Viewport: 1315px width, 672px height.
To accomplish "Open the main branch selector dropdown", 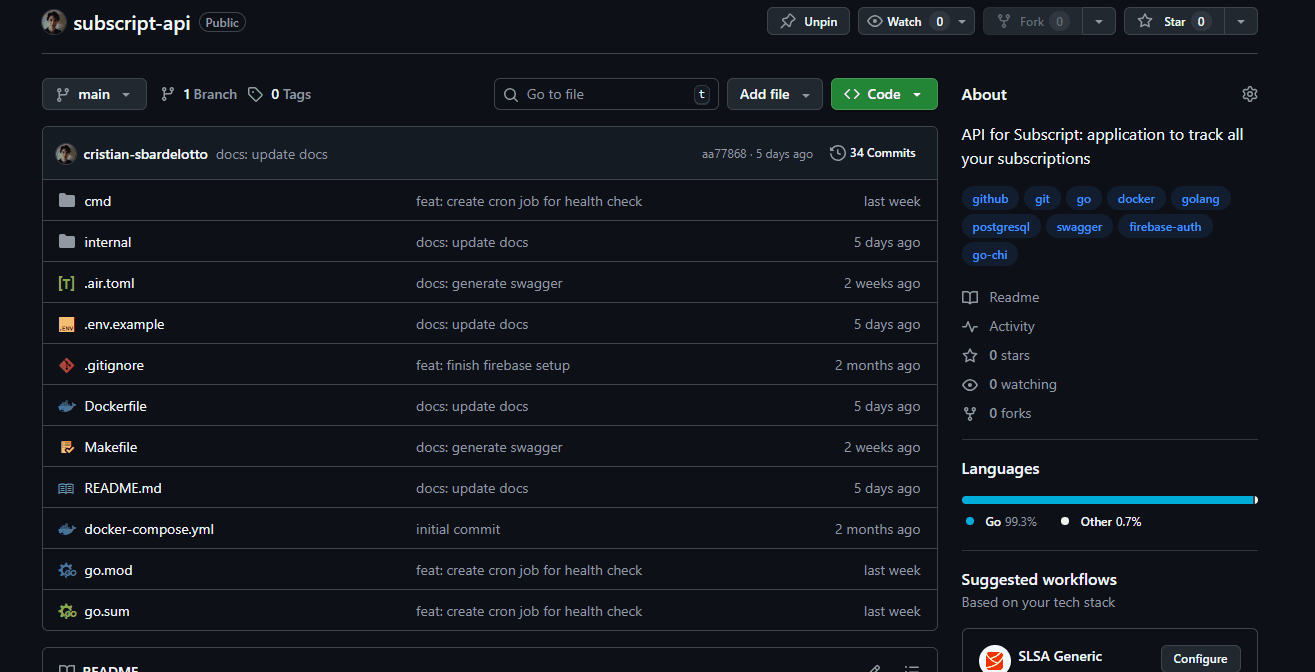I will 94,94.
